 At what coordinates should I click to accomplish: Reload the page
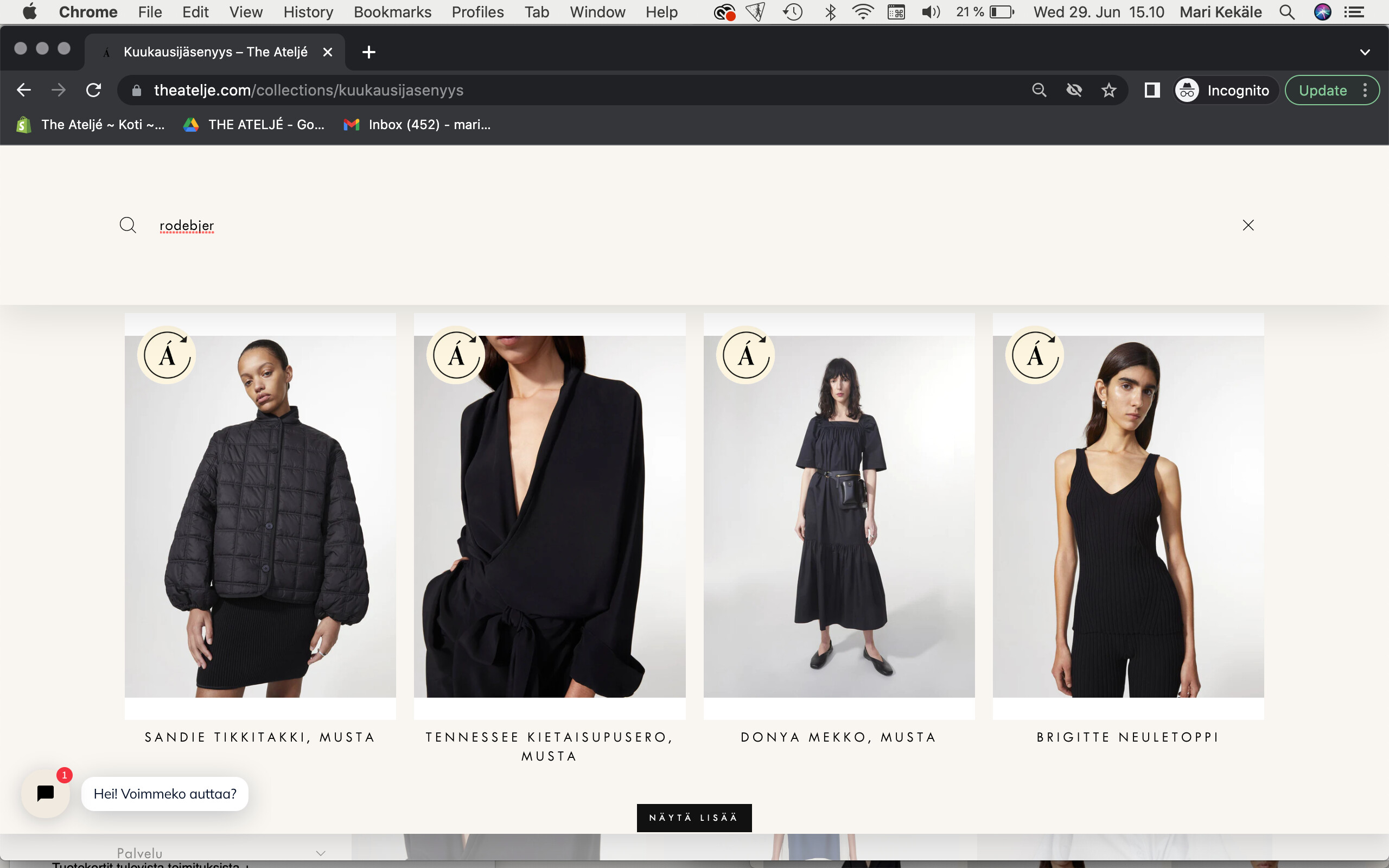pyautogui.click(x=93, y=90)
